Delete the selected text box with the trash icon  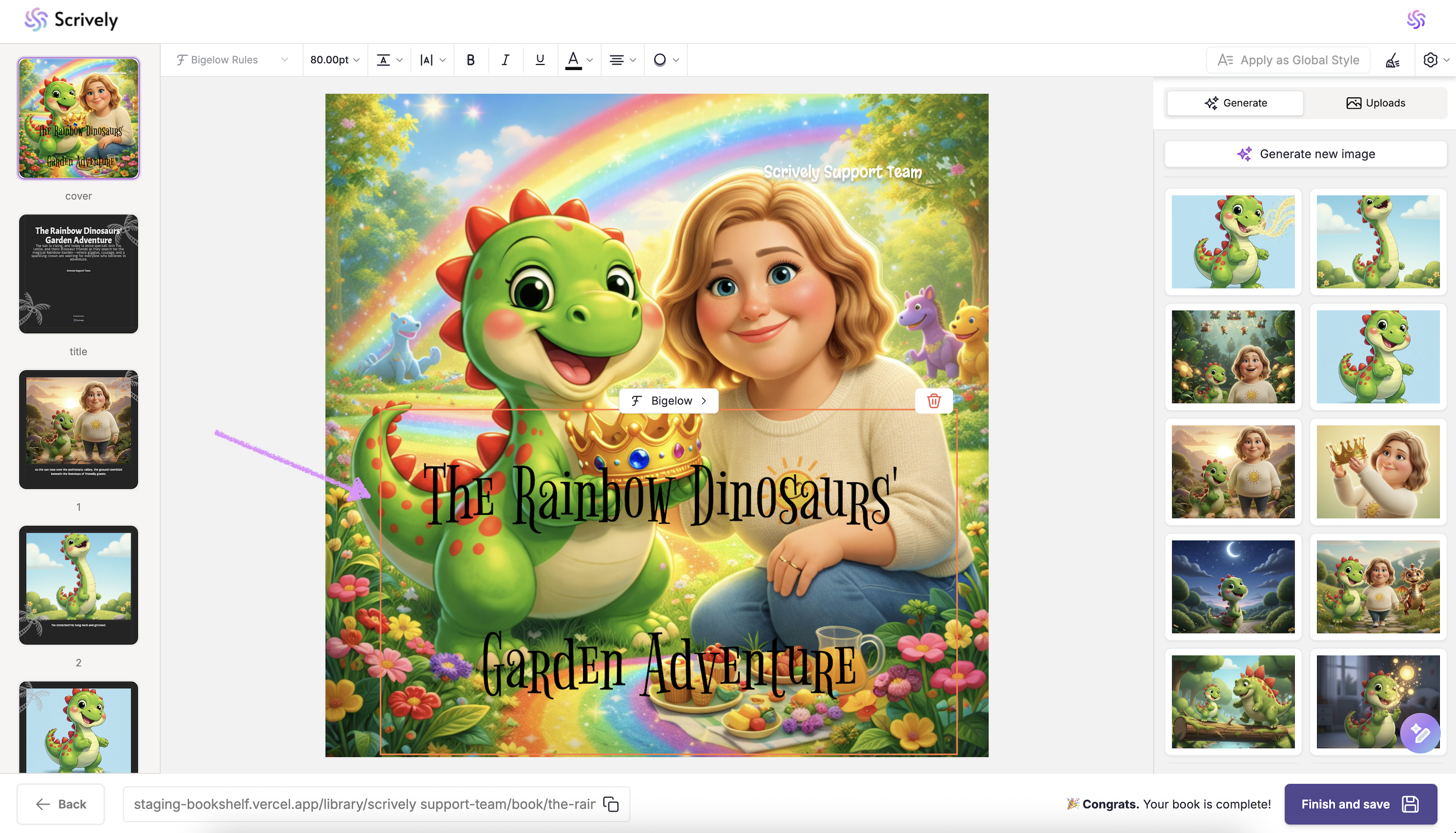click(933, 401)
